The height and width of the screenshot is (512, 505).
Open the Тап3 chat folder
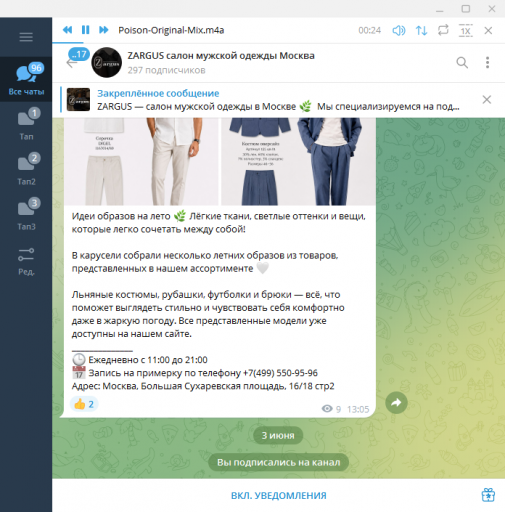[26, 214]
